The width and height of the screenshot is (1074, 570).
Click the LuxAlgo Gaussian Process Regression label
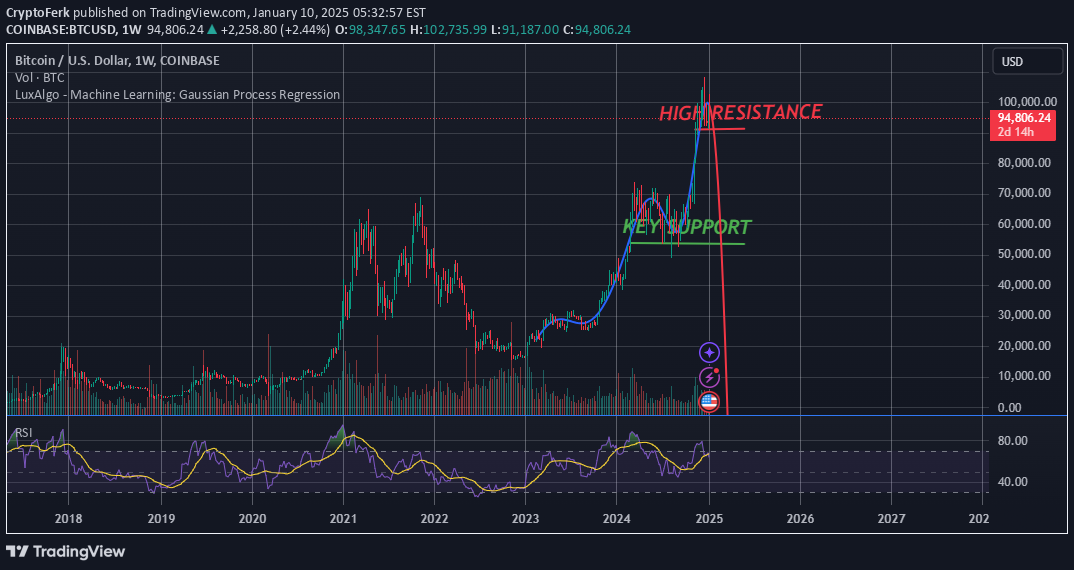point(177,95)
